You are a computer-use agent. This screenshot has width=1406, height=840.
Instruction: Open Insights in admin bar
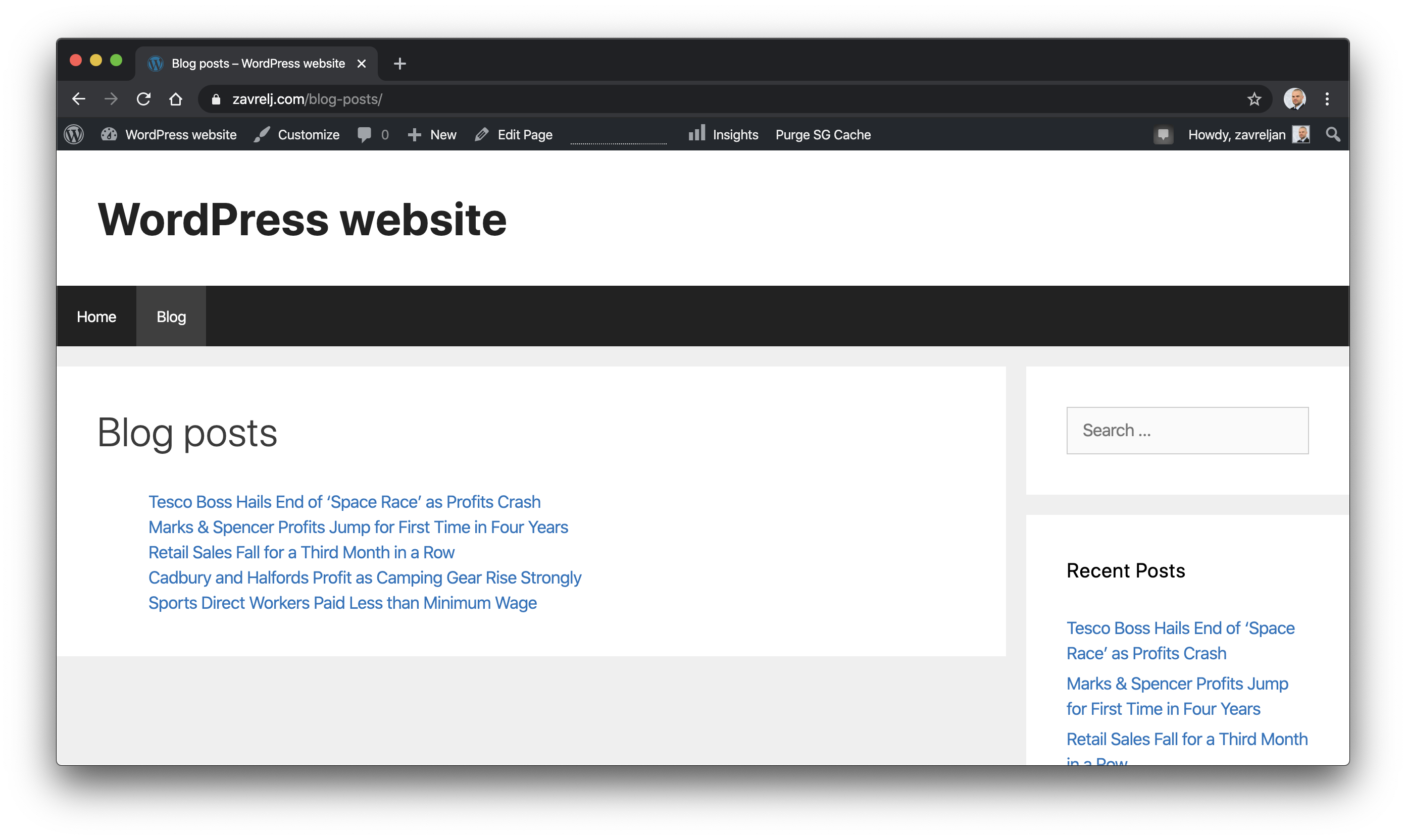click(x=723, y=134)
